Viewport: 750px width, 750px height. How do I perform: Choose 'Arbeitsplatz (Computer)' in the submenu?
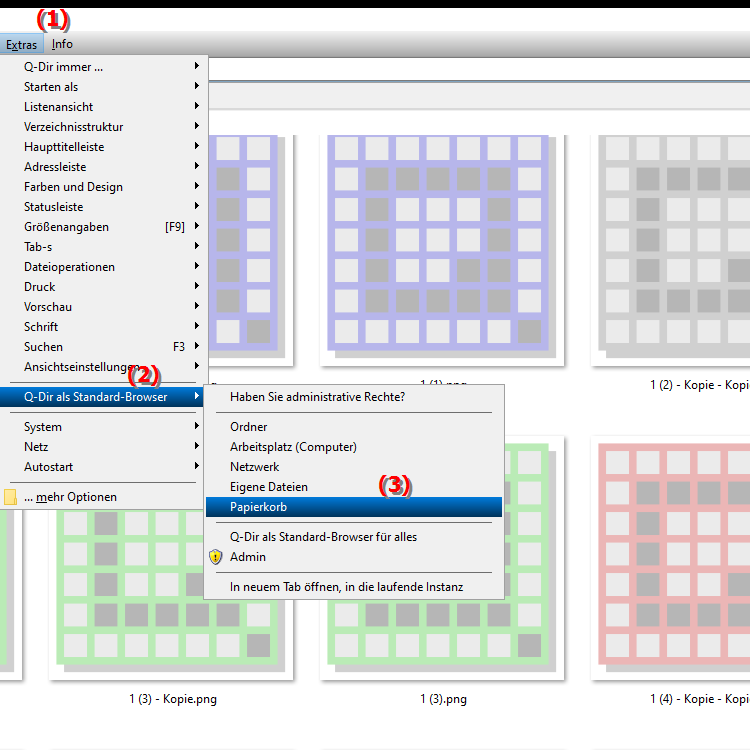point(354,447)
